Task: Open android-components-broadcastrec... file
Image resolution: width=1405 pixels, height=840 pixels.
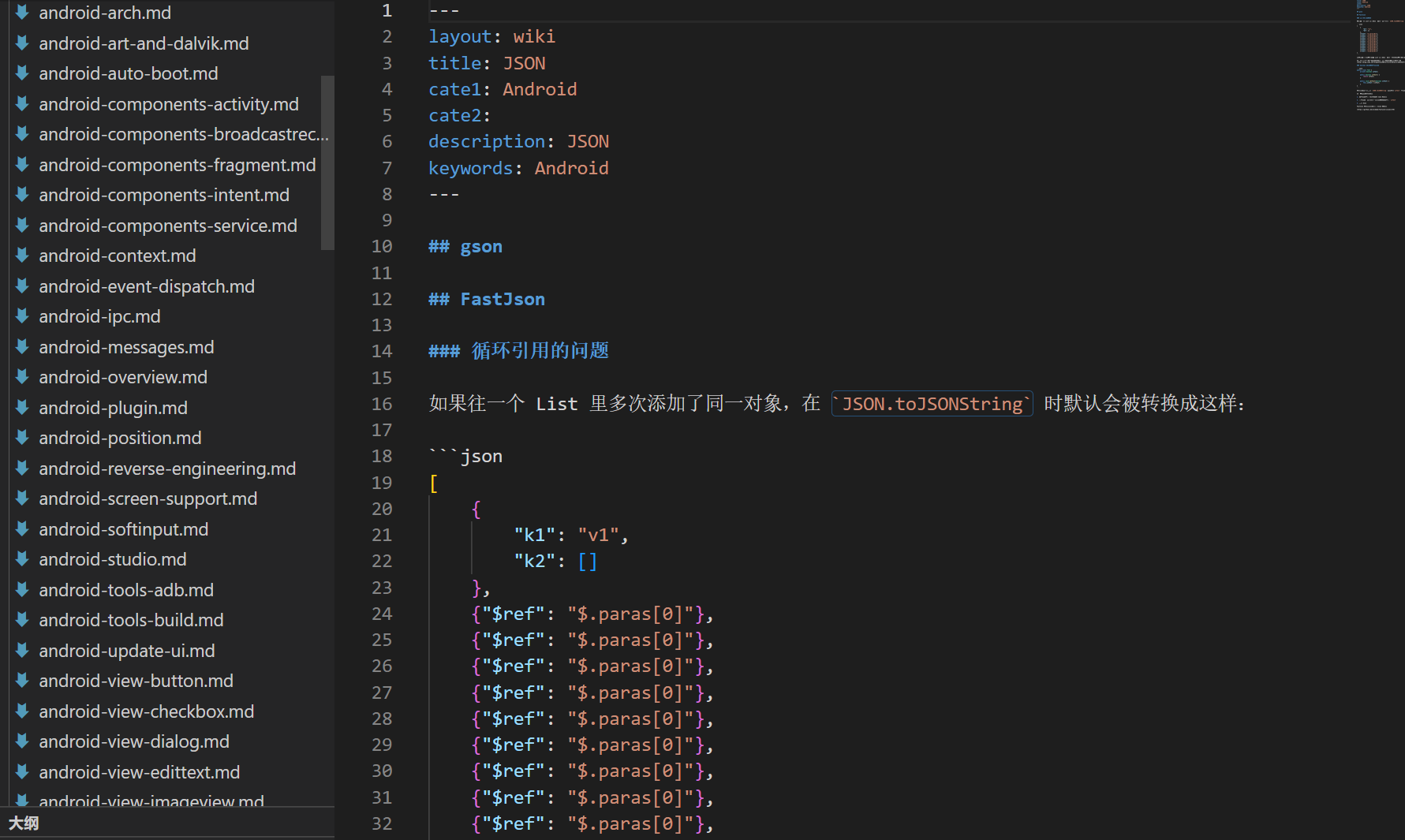Action: [184, 134]
